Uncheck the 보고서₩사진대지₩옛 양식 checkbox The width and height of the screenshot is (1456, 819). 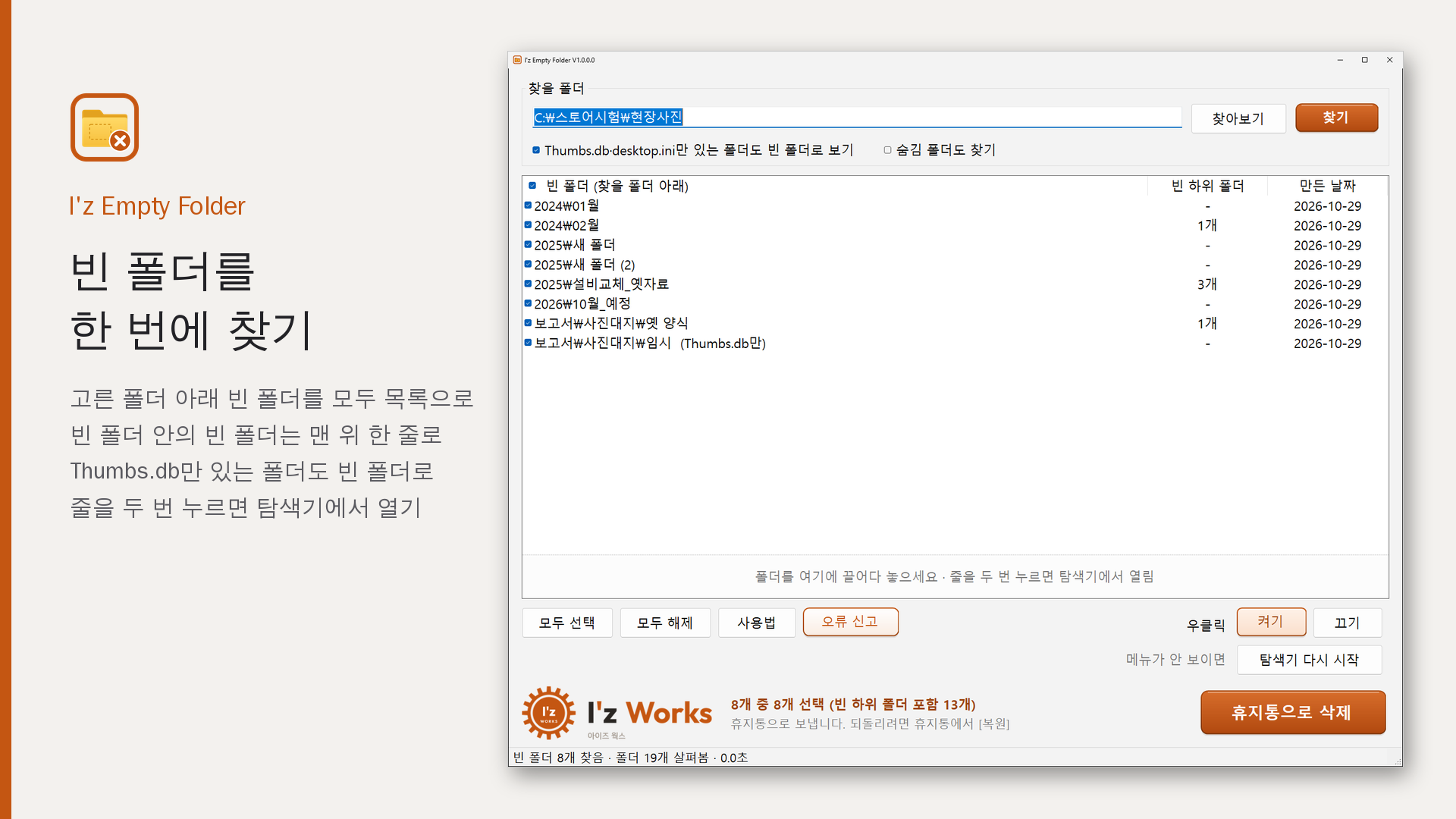528,323
